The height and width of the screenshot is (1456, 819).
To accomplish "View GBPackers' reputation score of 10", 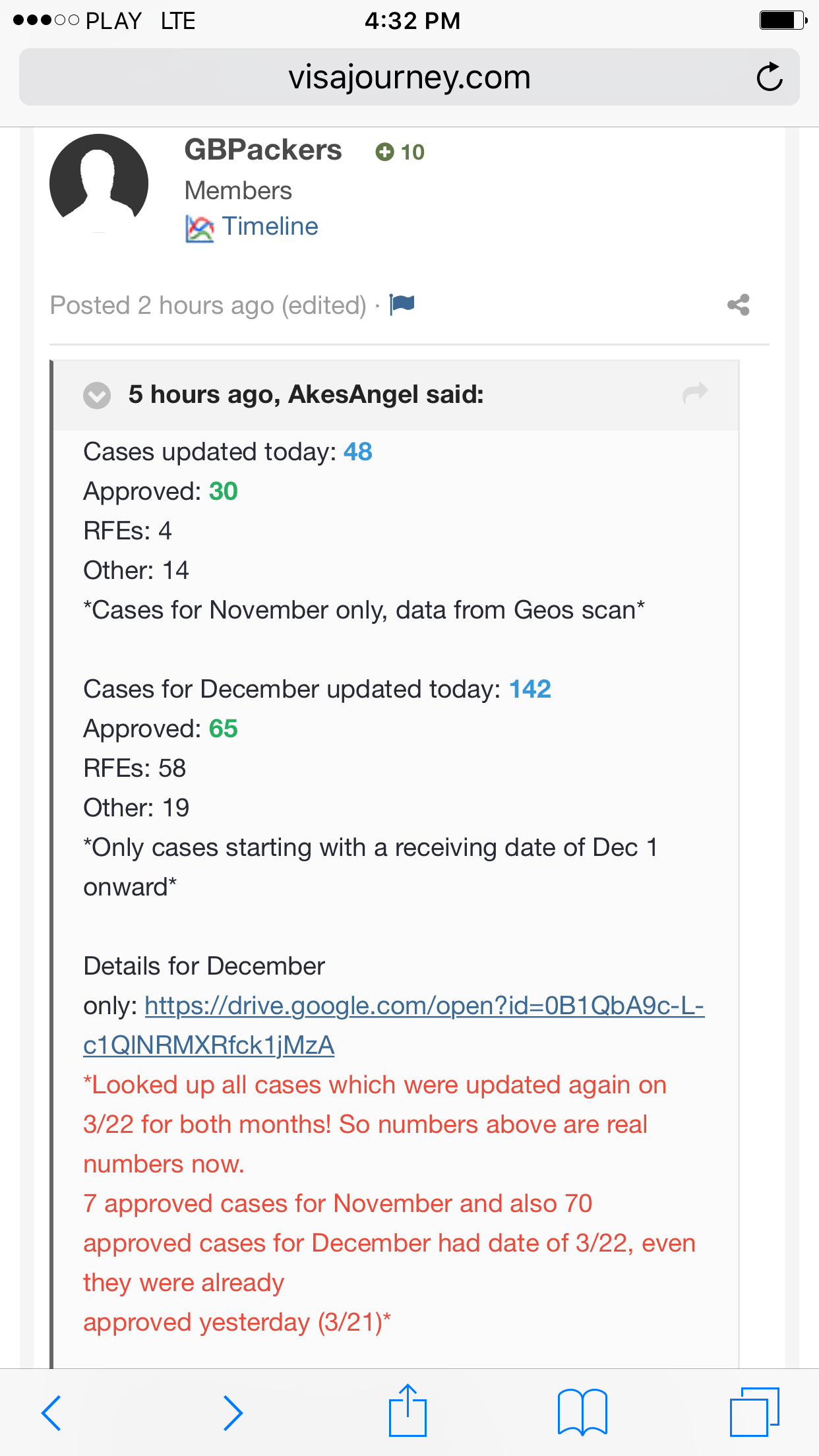I will pos(400,152).
